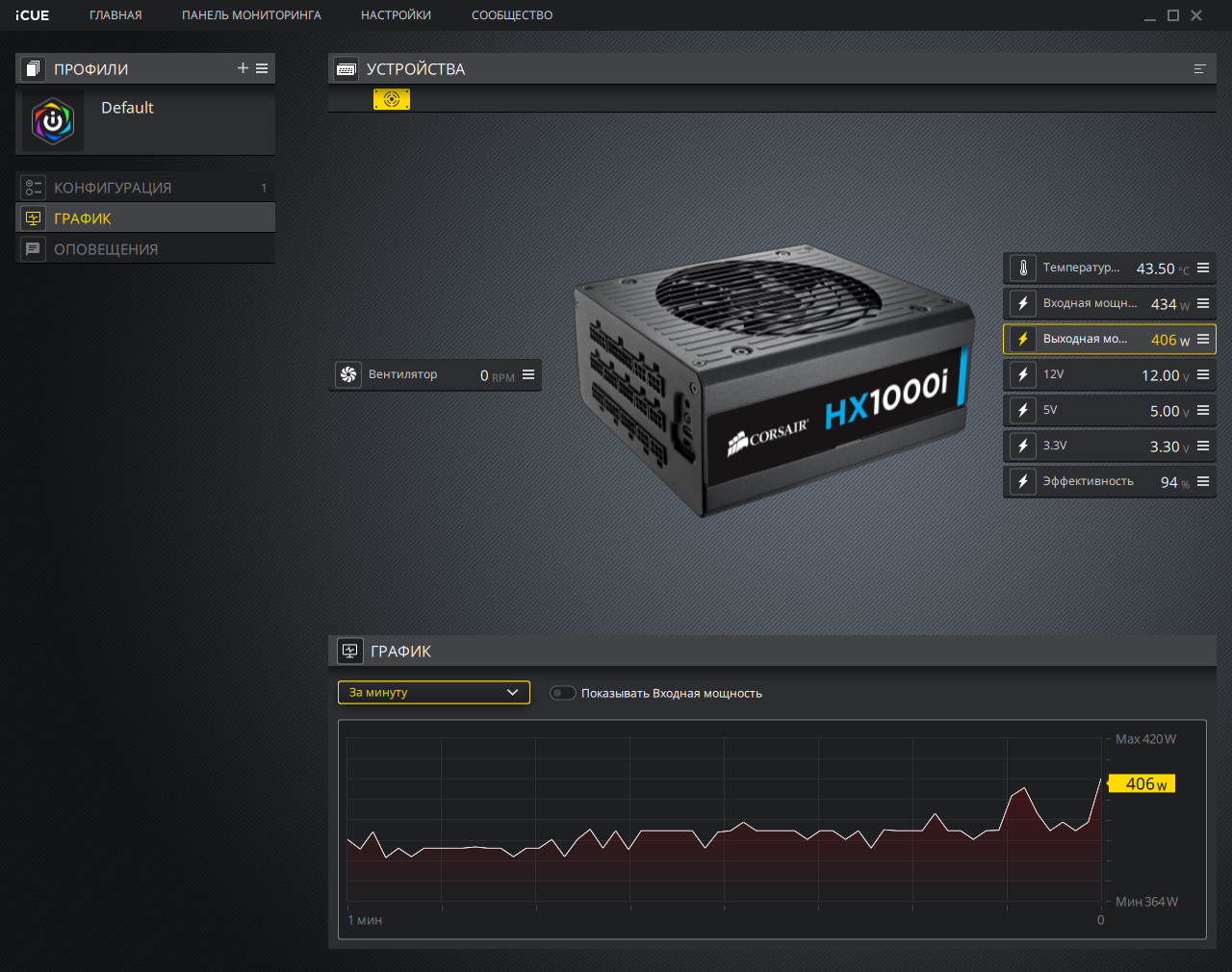This screenshot has height=972, width=1232.
Task: Select the Default profile name
Action: [127, 108]
